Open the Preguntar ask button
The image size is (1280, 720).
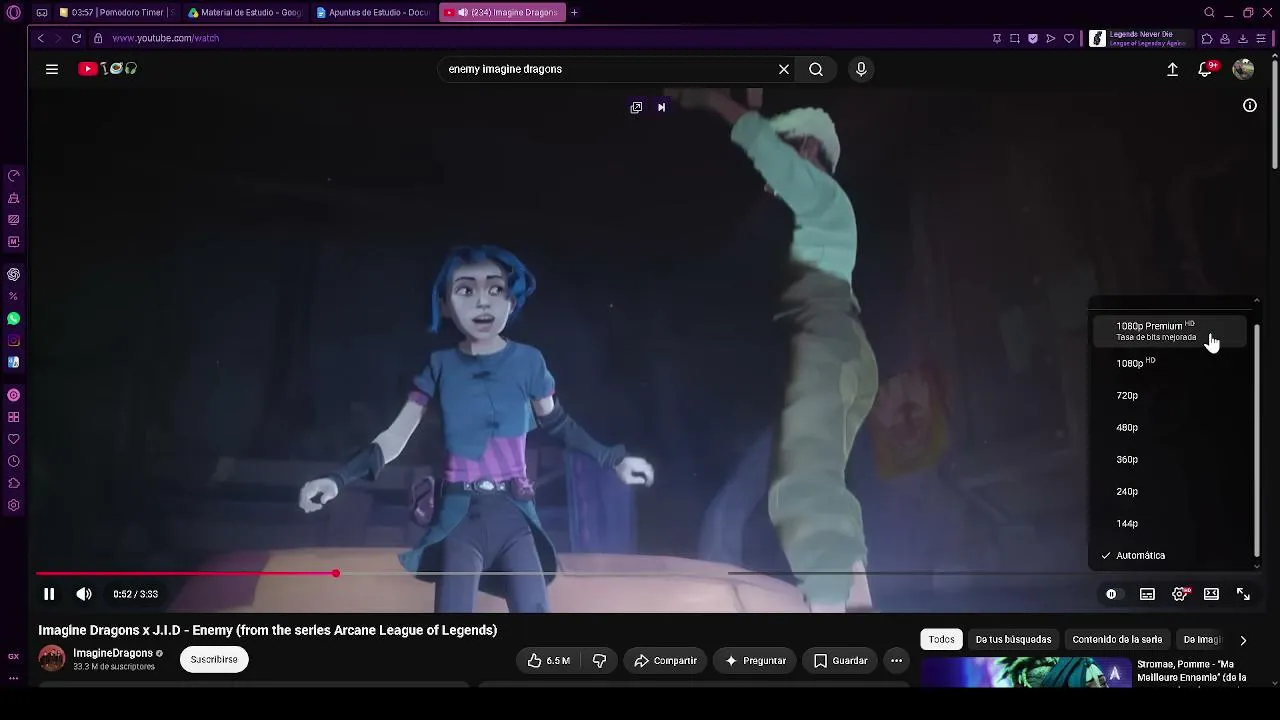point(755,660)
